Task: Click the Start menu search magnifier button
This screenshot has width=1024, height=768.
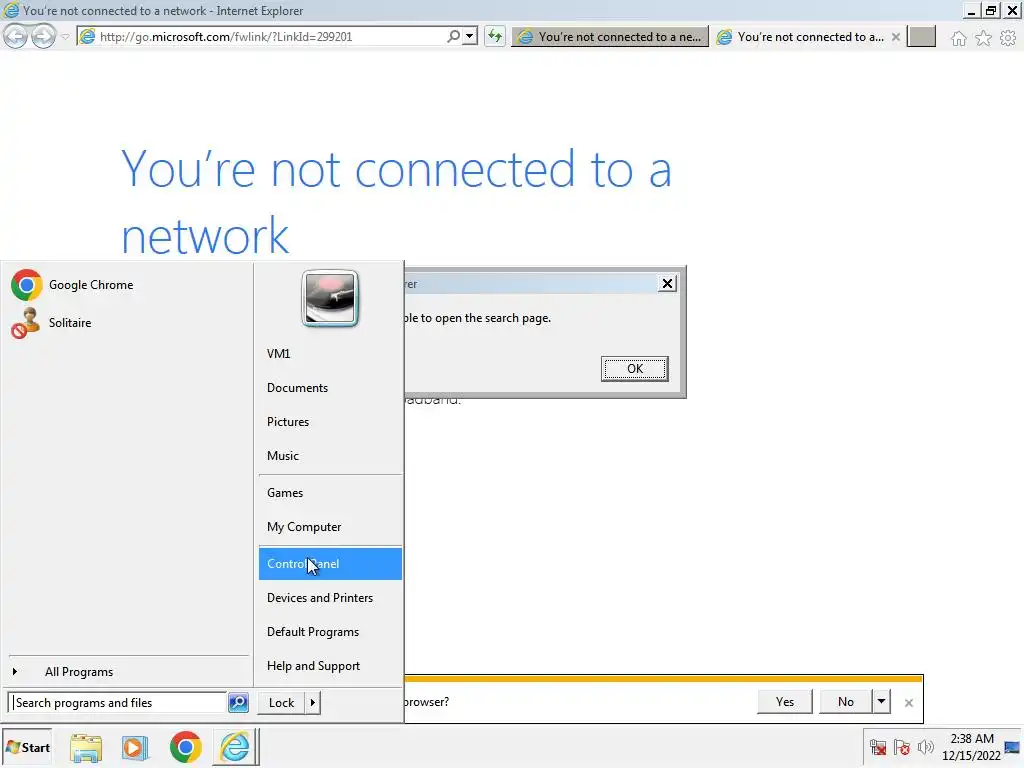Action: pos(238,703)
